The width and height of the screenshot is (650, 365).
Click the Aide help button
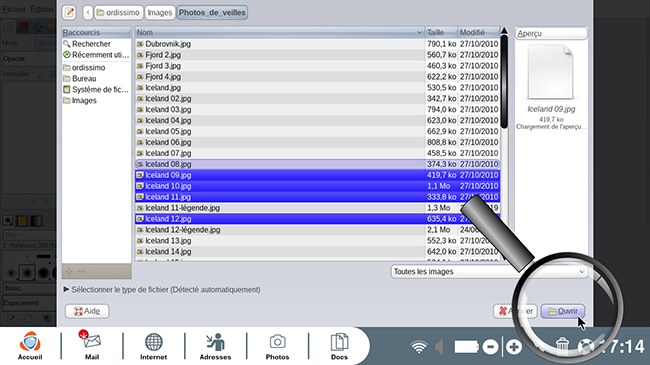87,311
